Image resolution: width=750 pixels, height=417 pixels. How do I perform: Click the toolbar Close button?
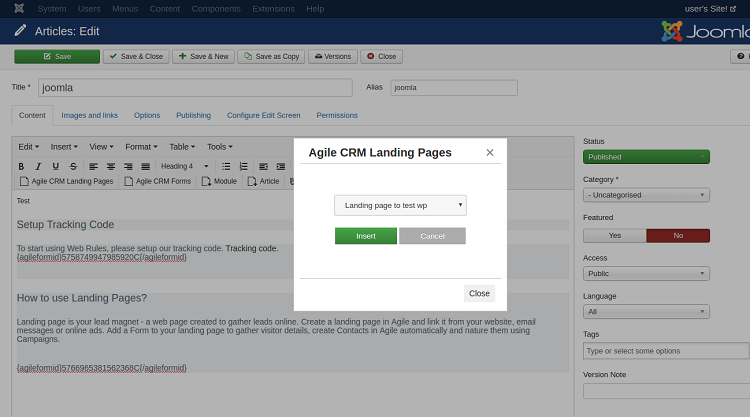[x=382, y=56]
